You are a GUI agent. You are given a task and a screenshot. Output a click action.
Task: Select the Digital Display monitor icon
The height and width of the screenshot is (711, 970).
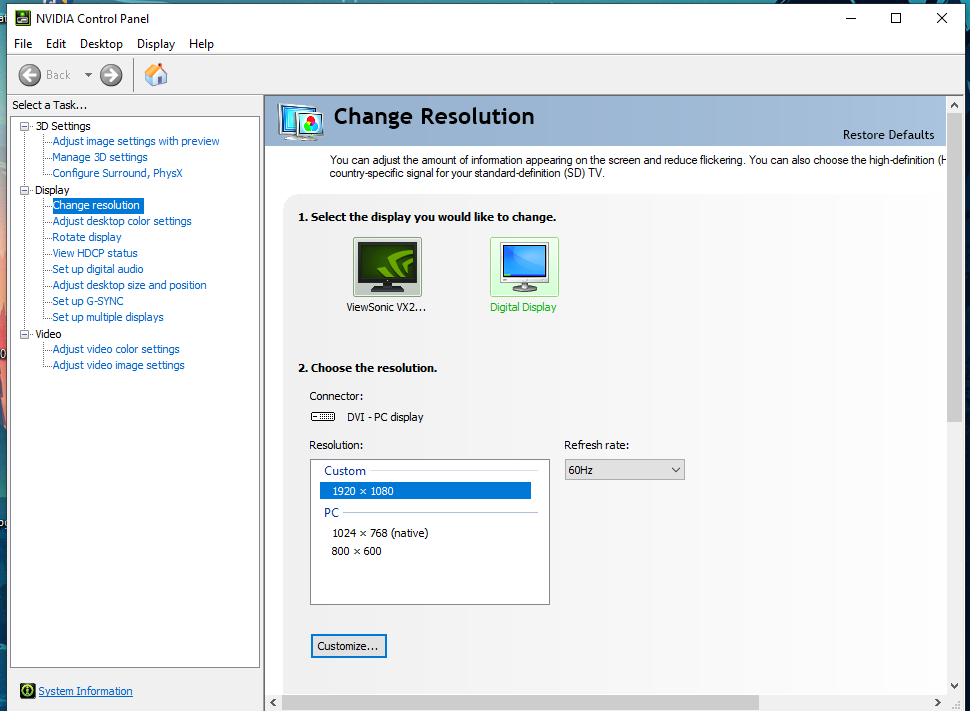tap(524, 267)
